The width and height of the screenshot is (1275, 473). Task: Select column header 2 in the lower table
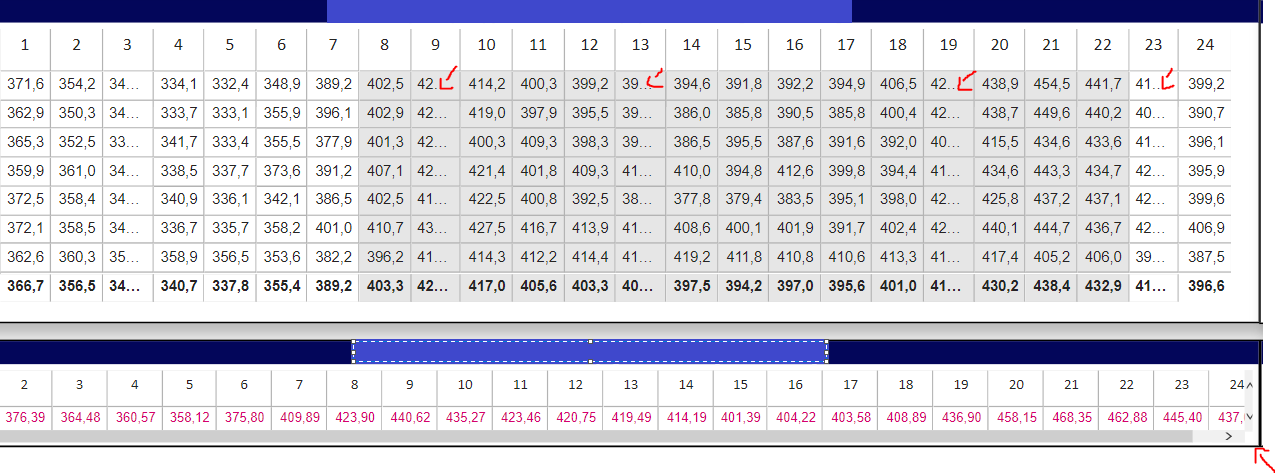coord(24,385)
